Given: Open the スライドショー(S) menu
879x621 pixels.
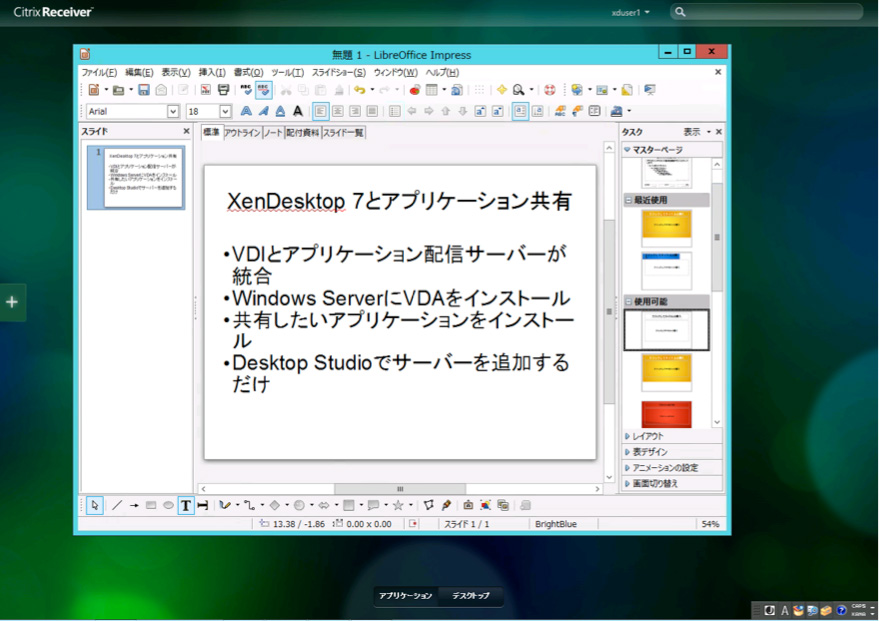Looking at the screenshot, I should click(339, 72).
